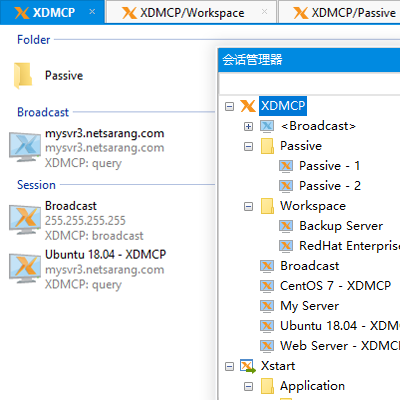Select the Ubuntu 18.04 - XDMCP session icon
400x400 pixels.
[x=25, y=269]
